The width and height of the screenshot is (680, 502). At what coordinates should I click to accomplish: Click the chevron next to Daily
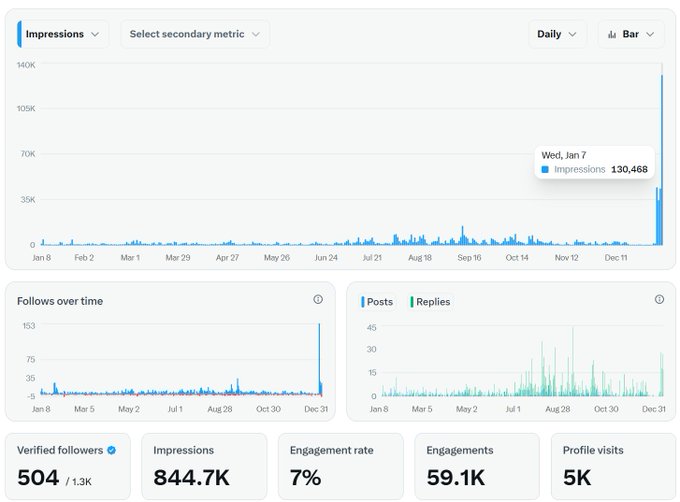pos(572,34)
